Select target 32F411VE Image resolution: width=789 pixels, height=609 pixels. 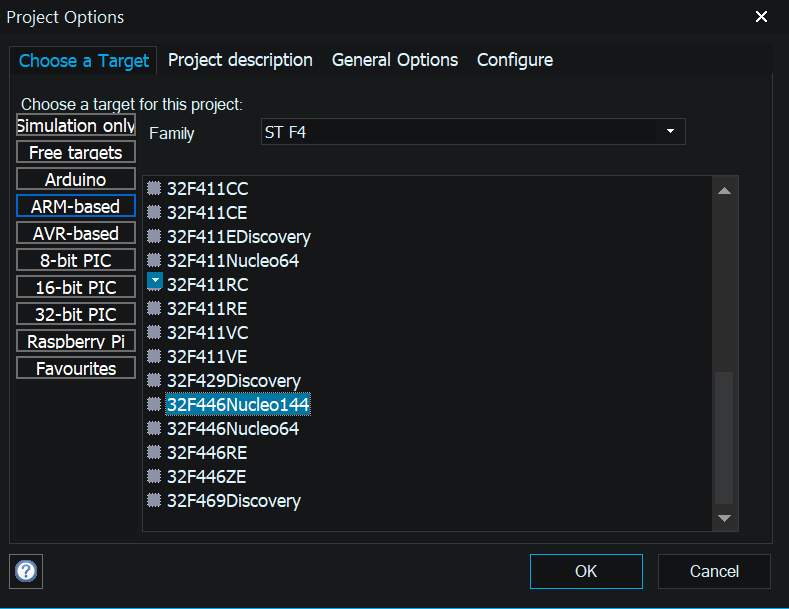click(207, 357)
